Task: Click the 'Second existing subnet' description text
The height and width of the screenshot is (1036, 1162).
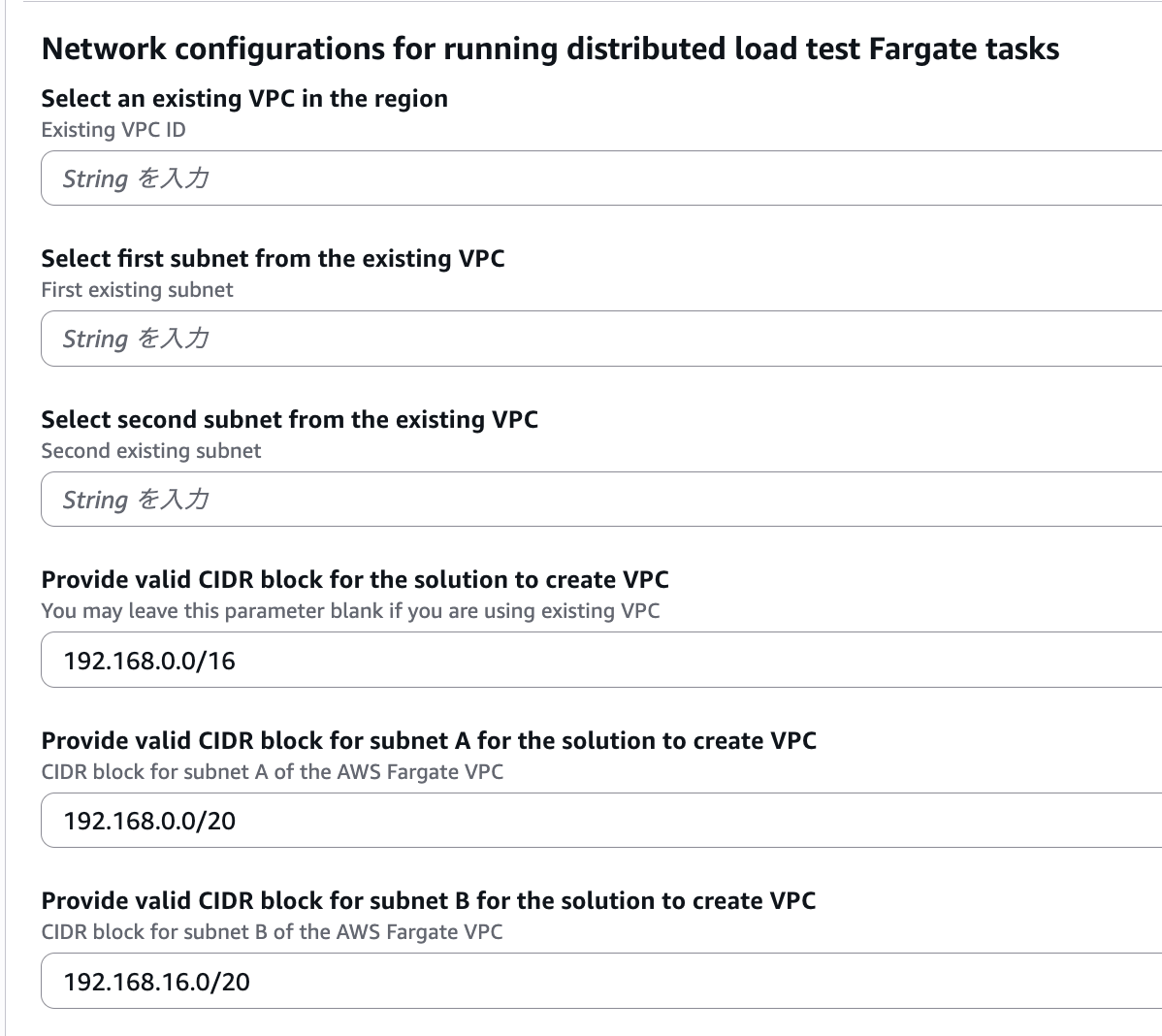Action: (151, 451)
